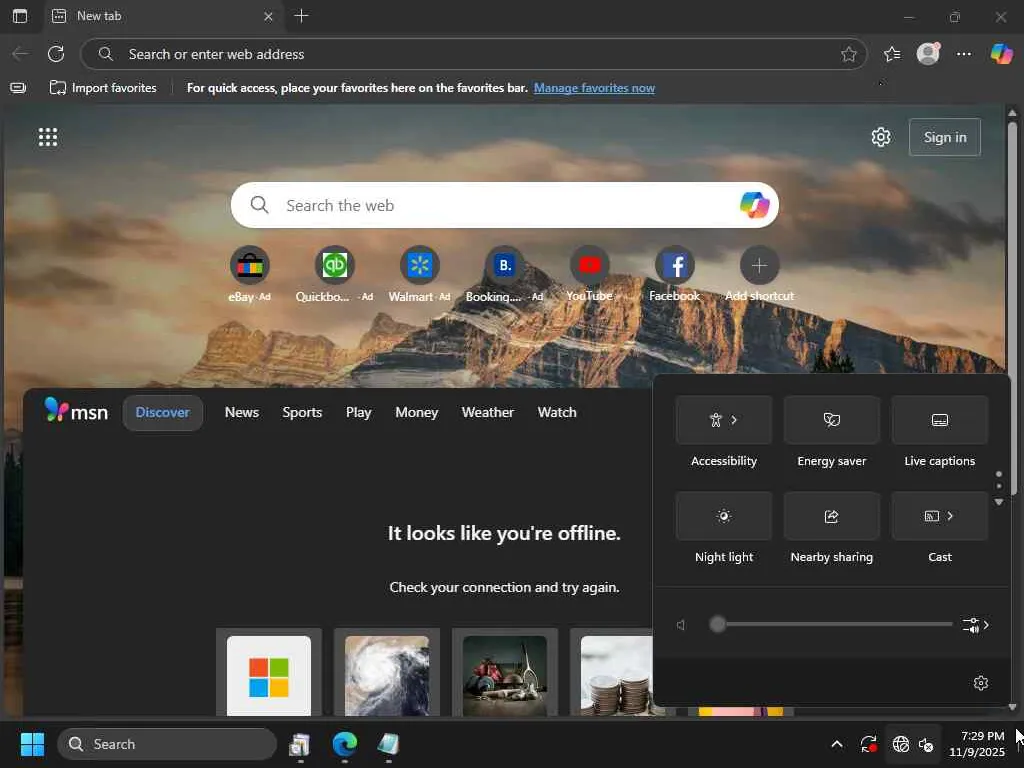This screenshot has height=768, width=1024.
Task: Open a new browser tab
Action: (301, 16)
